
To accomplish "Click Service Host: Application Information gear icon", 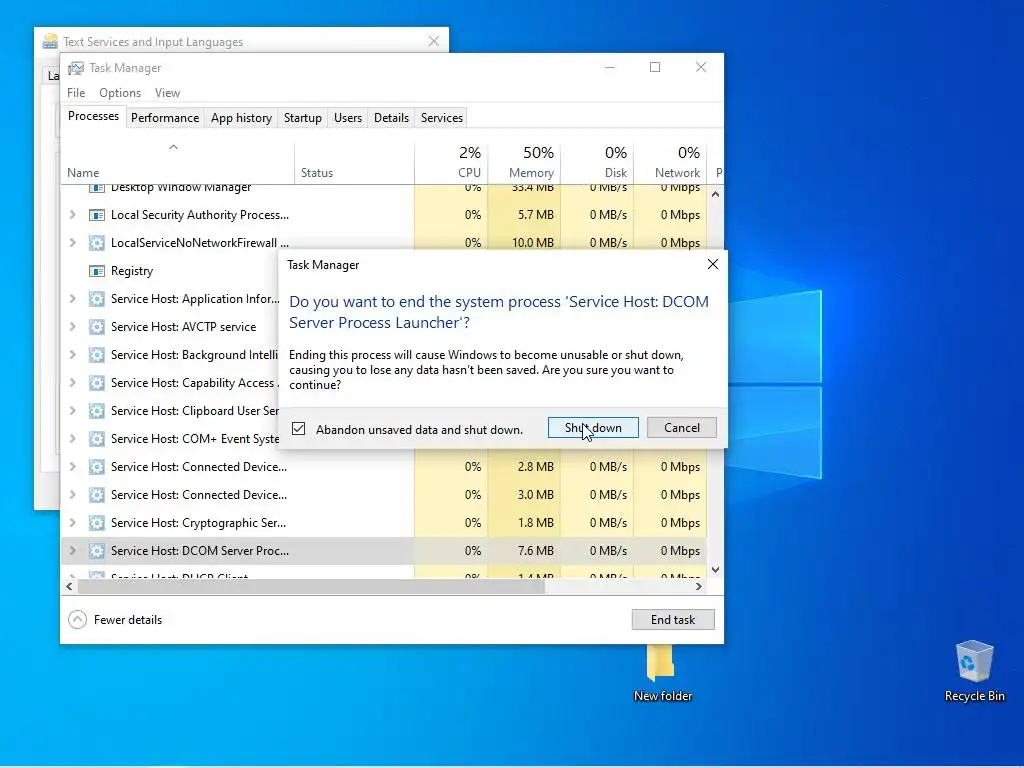I will point(97,299).
